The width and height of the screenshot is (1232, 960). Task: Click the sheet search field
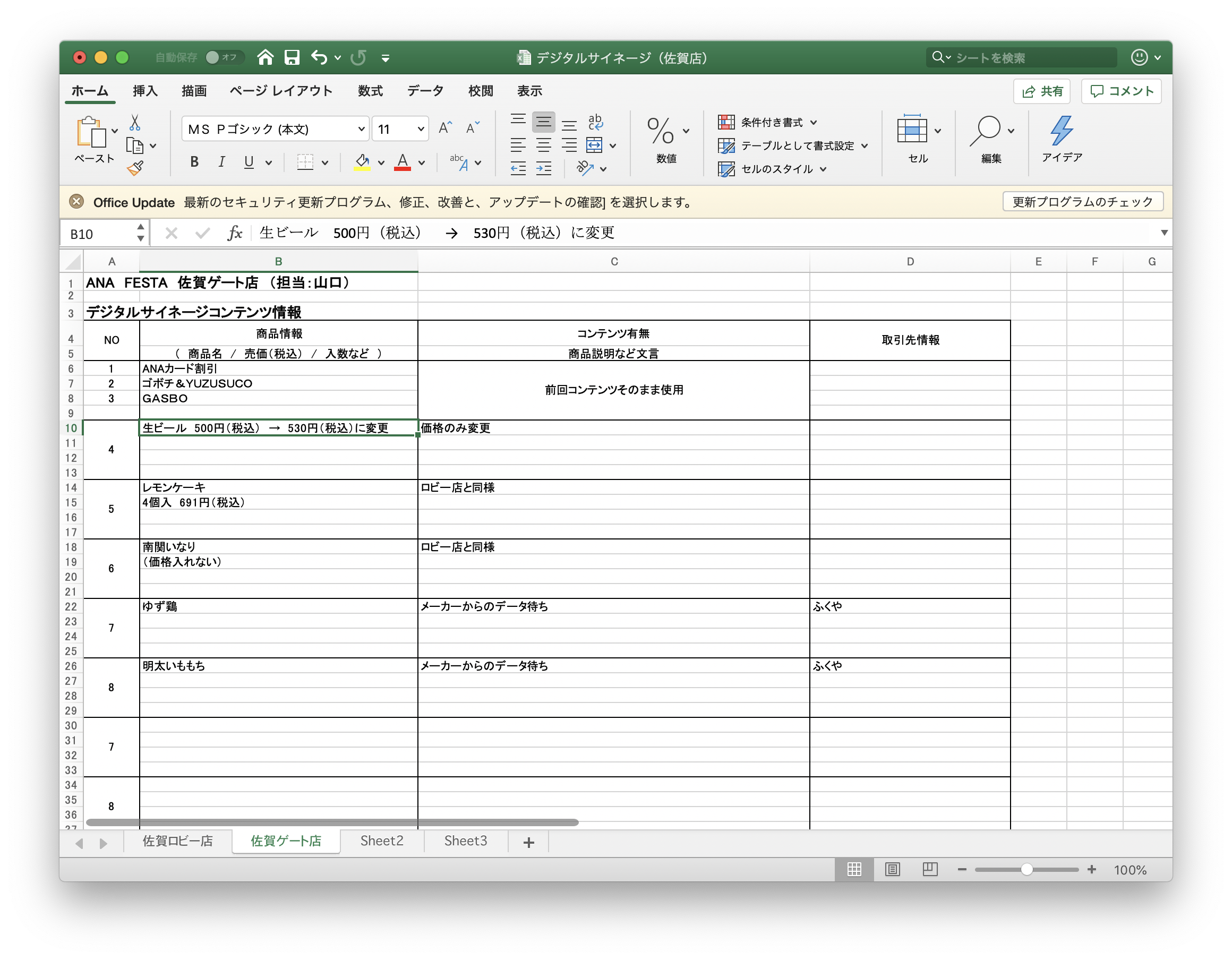[1021, 57]
